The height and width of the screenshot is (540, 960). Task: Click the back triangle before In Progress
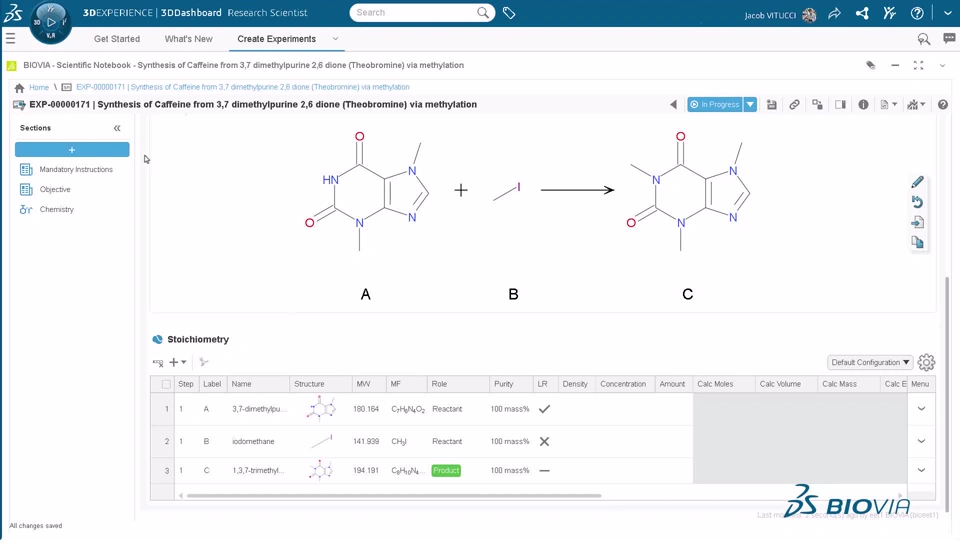[x=673, y=105]
